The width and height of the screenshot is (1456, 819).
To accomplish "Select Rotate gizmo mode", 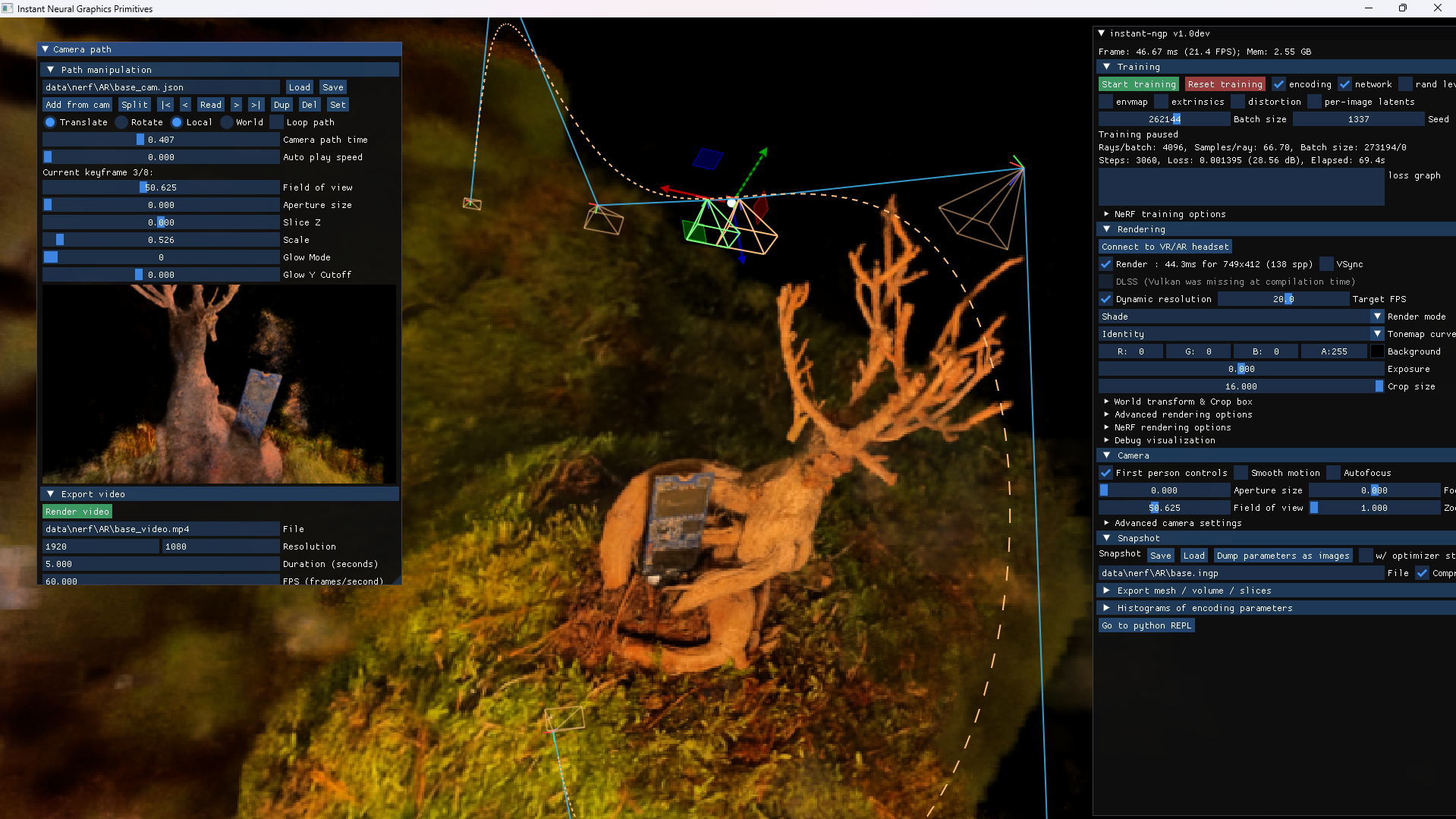I will (121, 122).
